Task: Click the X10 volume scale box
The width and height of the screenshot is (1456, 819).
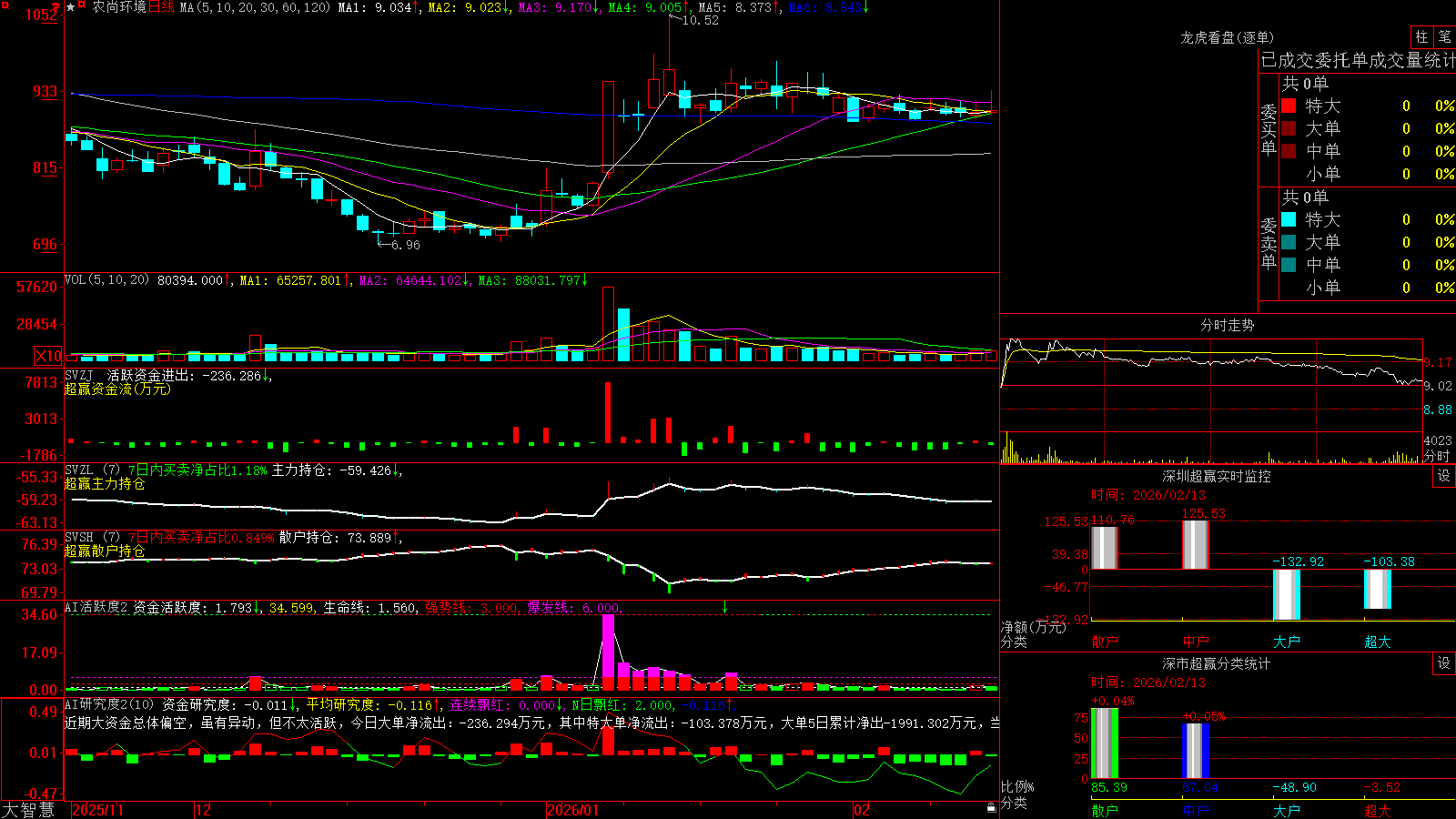Action: point(48,356)
